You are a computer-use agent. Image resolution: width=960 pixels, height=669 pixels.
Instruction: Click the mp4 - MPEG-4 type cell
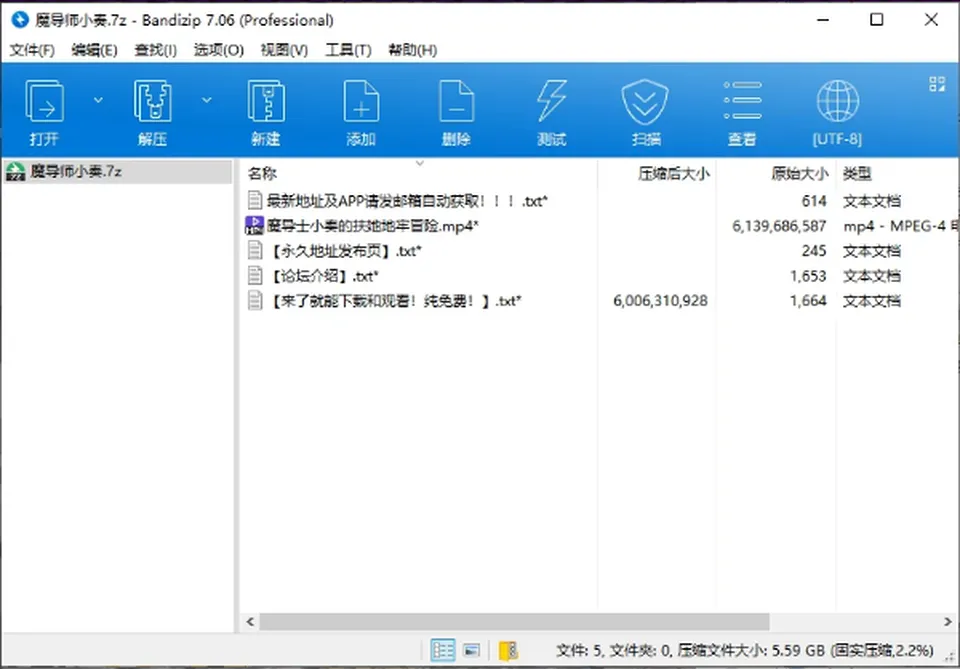pos(901,226)
